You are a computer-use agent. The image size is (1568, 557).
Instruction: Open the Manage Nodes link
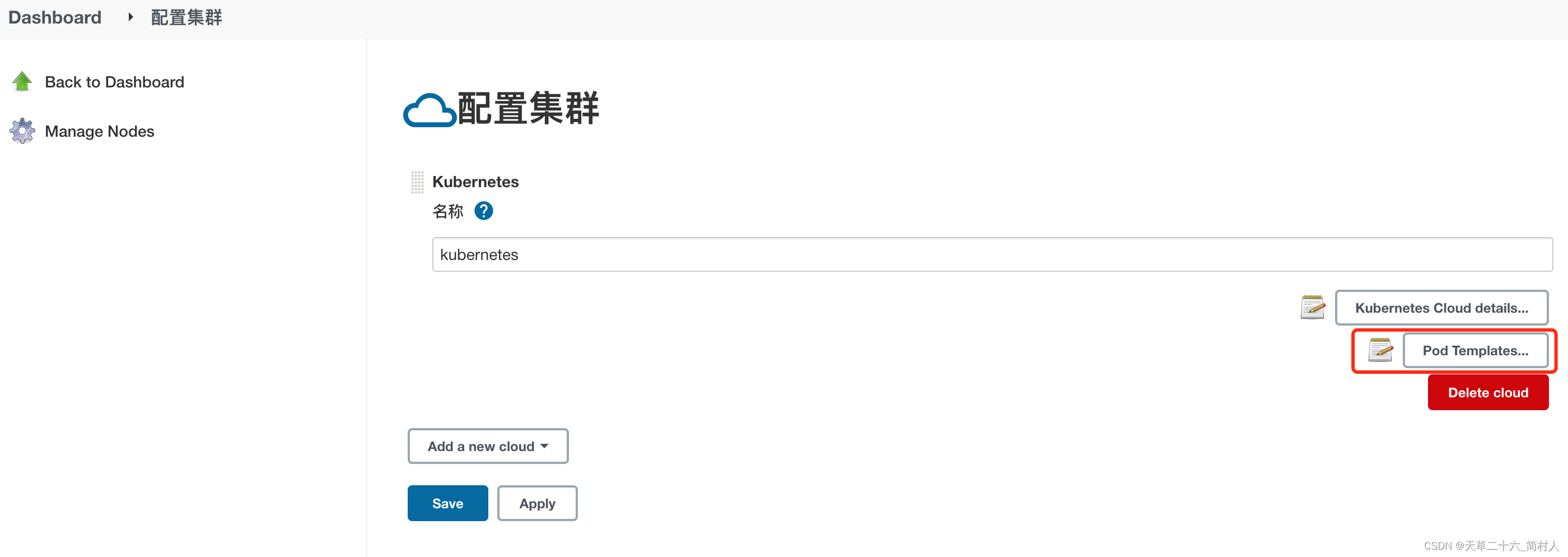point(99,131)
